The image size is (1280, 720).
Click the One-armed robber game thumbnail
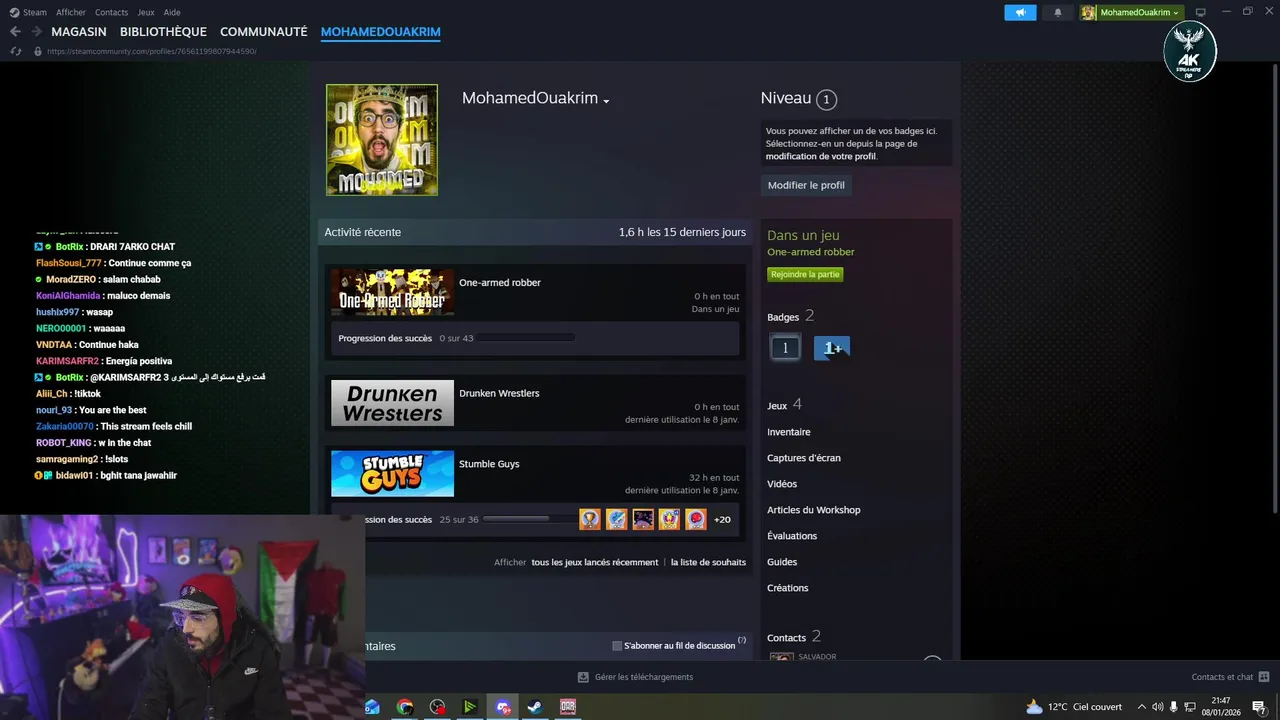click(x=392, y=292)
